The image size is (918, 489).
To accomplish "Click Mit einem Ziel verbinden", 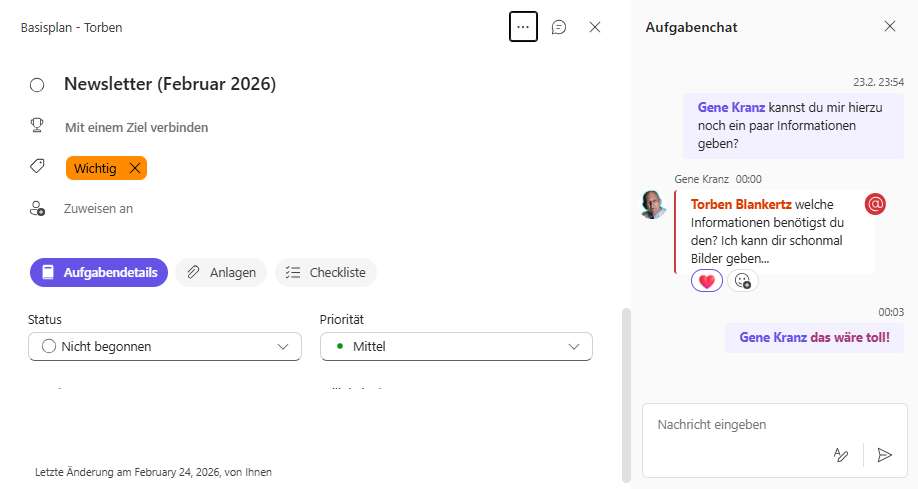I will click(136, 127).
